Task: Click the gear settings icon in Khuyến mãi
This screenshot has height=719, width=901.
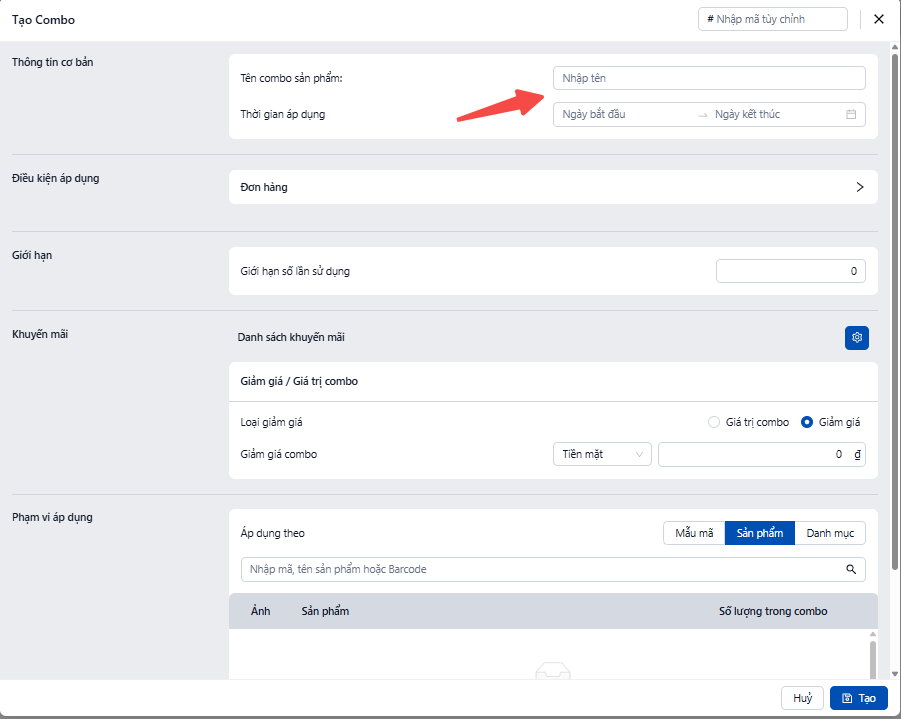Action: point(856,338)
